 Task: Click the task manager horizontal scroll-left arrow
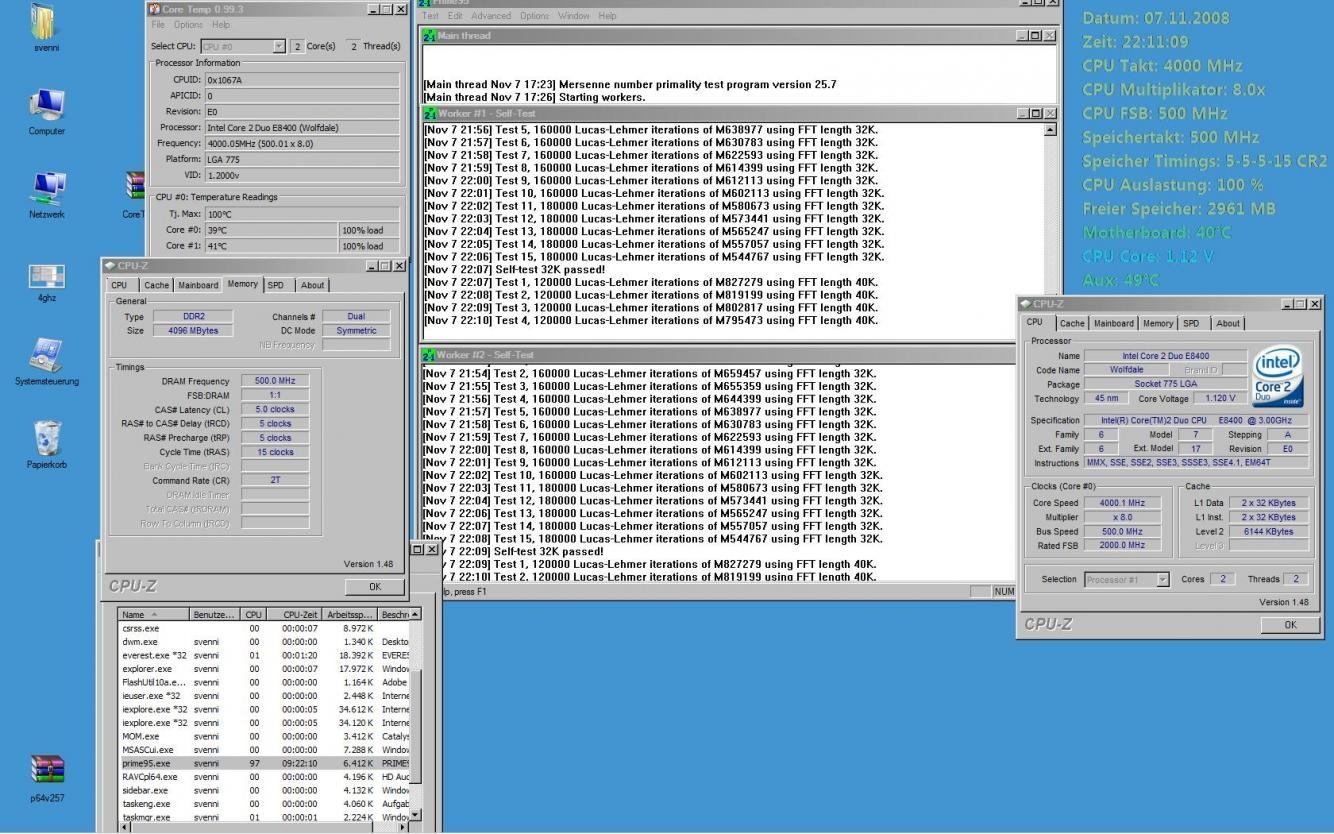[x=124, y=827]
